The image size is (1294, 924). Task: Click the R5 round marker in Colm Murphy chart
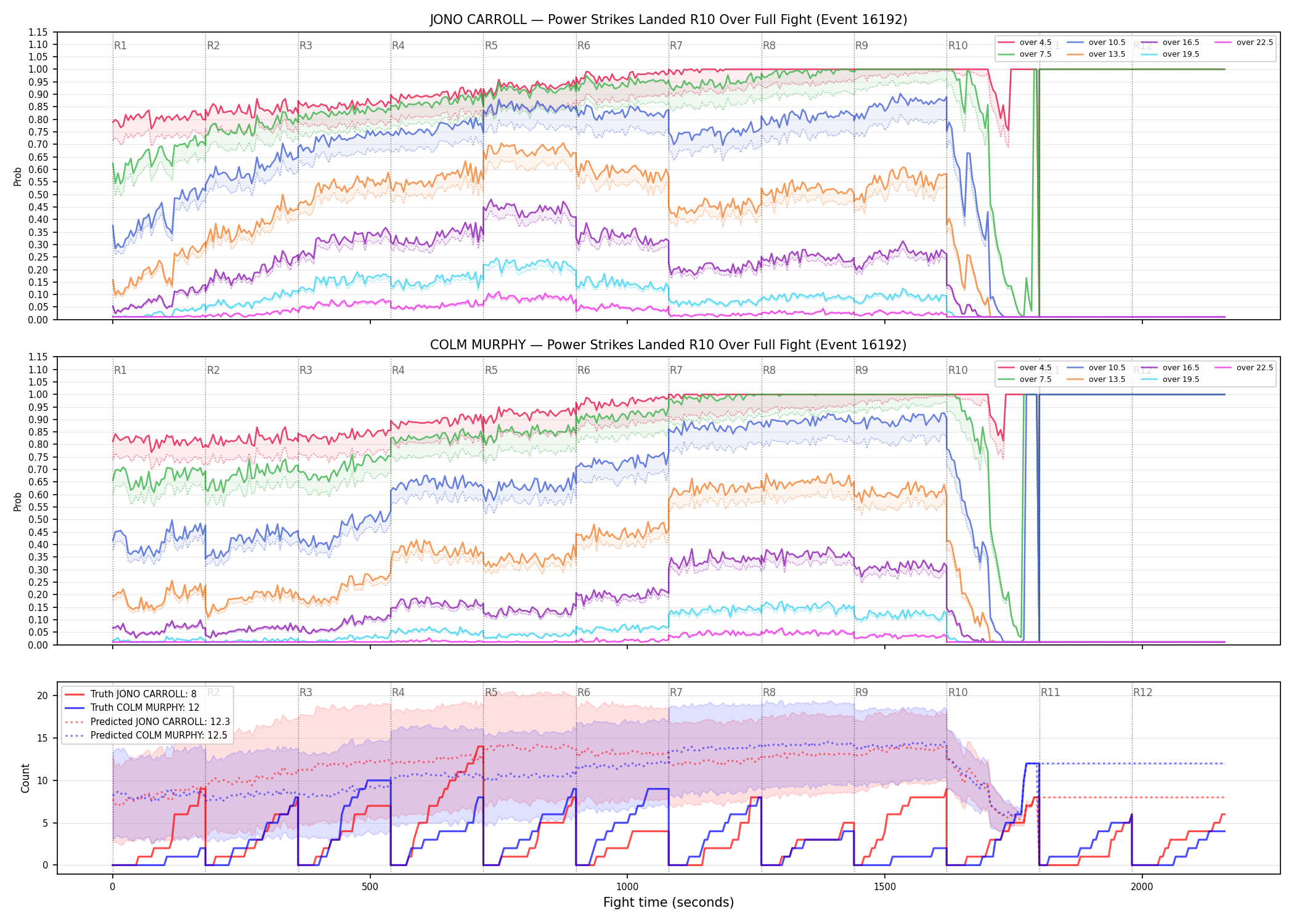click(x=491, y=370)
